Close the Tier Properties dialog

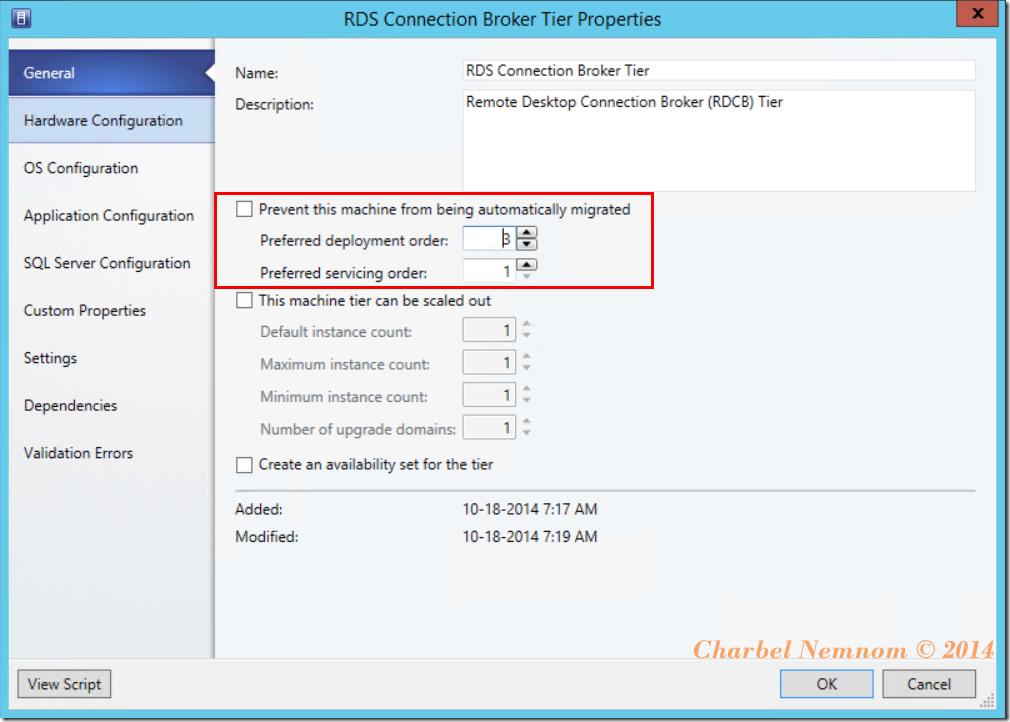(977, 14)
